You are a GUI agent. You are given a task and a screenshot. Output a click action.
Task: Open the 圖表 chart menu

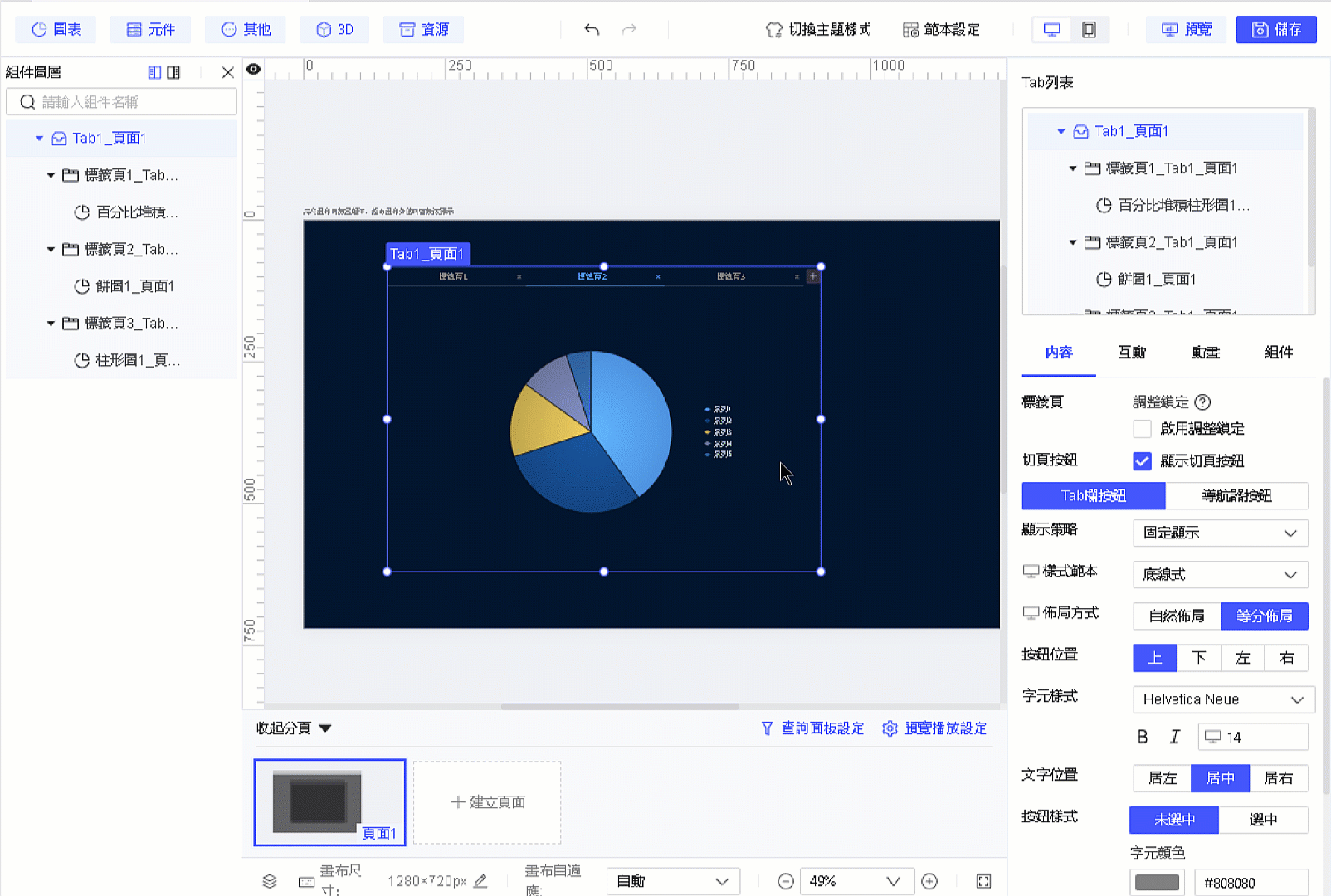[56, 30]
